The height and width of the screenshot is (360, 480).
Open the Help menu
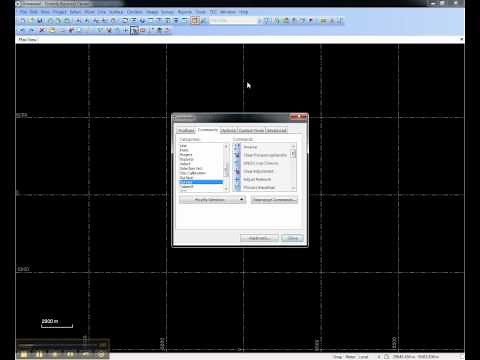243,12
